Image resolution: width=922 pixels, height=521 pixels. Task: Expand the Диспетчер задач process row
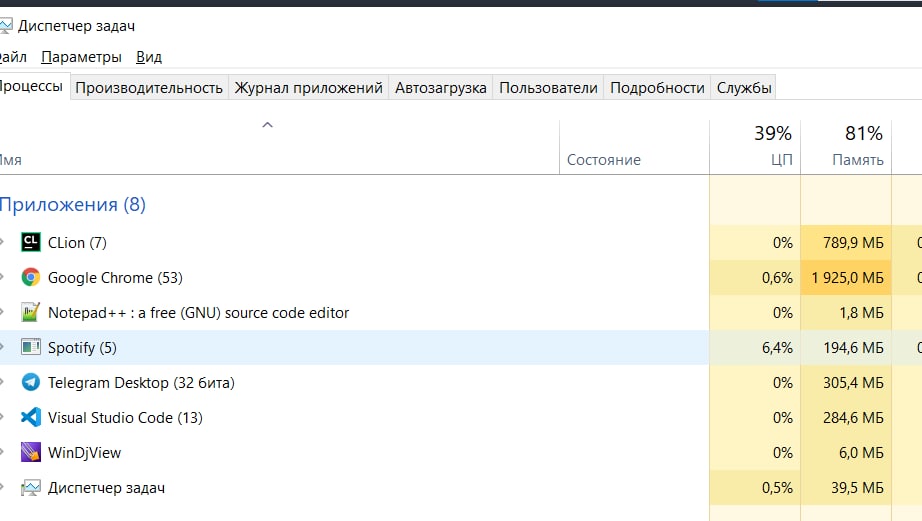(x=2, y=486)
